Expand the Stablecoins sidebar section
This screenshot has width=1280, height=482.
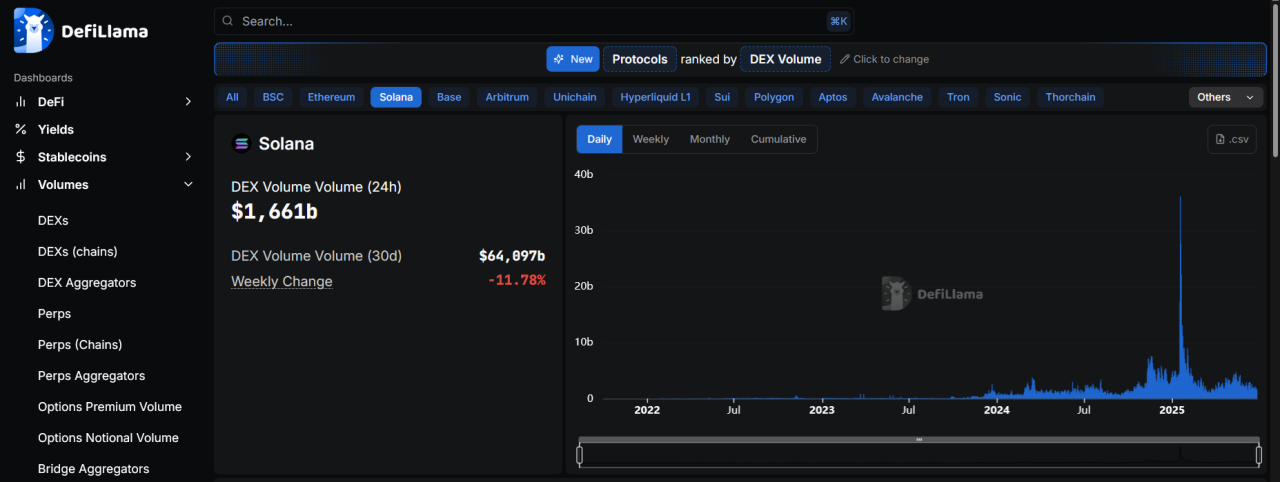point(188,157)
